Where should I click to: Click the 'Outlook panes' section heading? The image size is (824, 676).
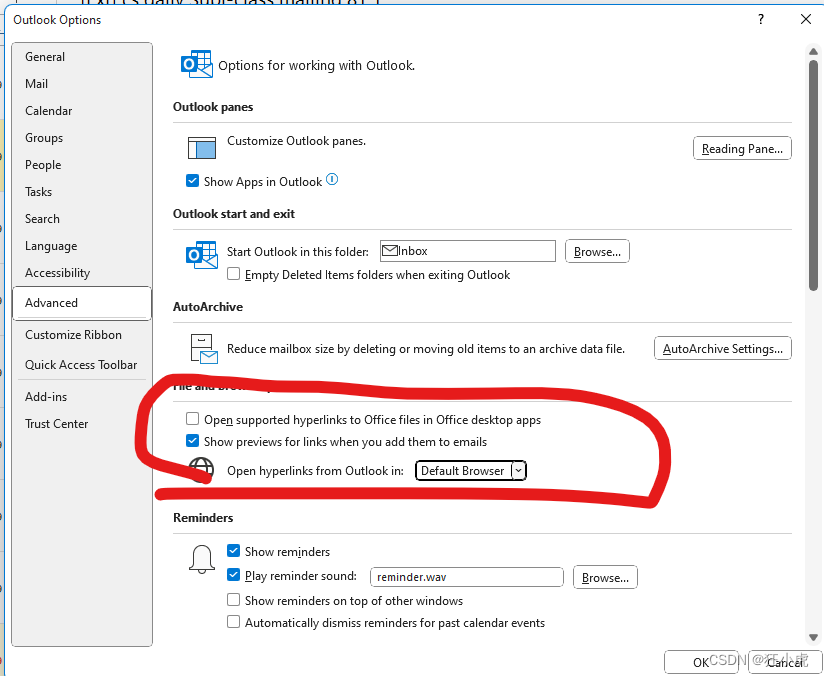[x=213, y=107]
